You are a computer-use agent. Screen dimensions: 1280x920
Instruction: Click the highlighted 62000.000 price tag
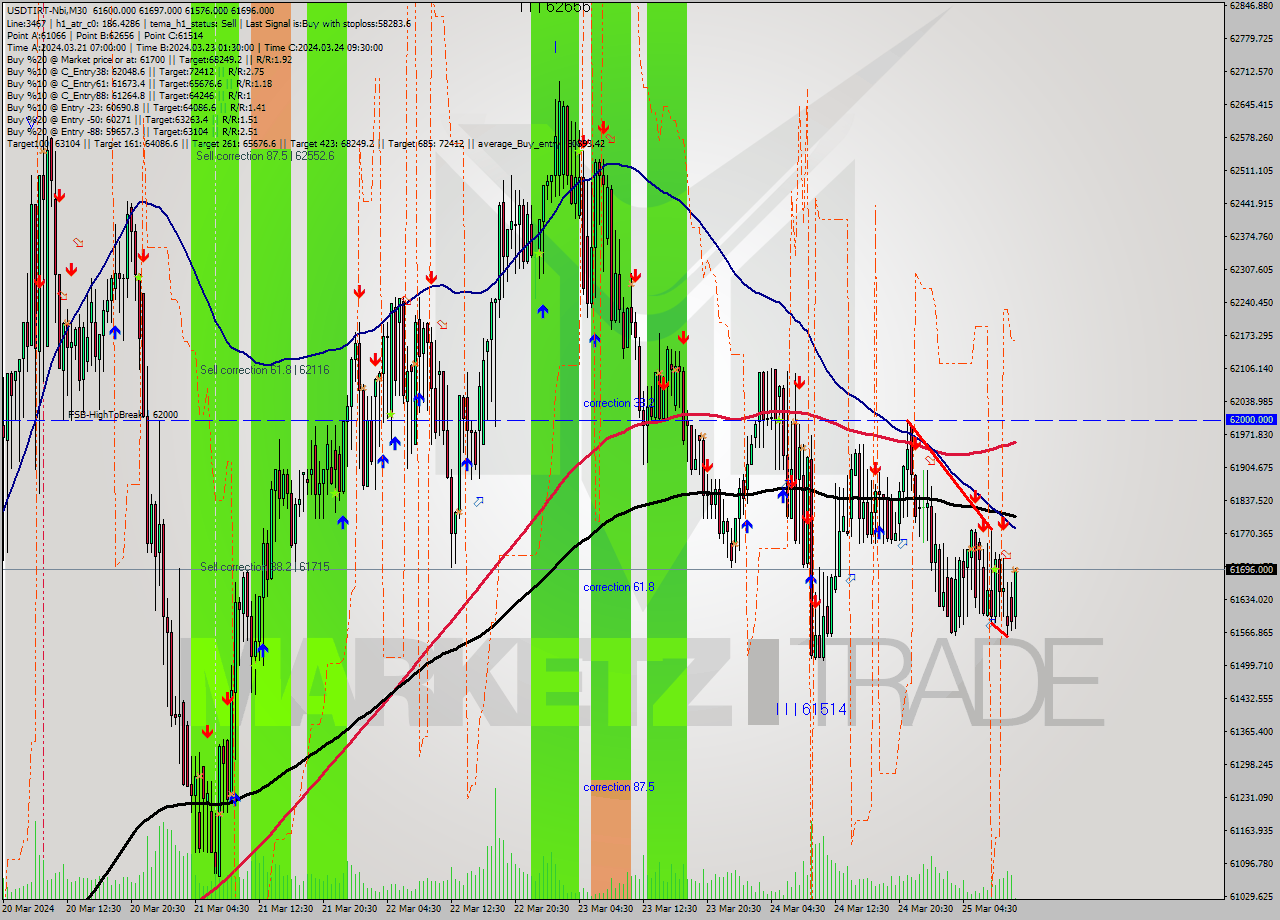(x=1251, y=420)
